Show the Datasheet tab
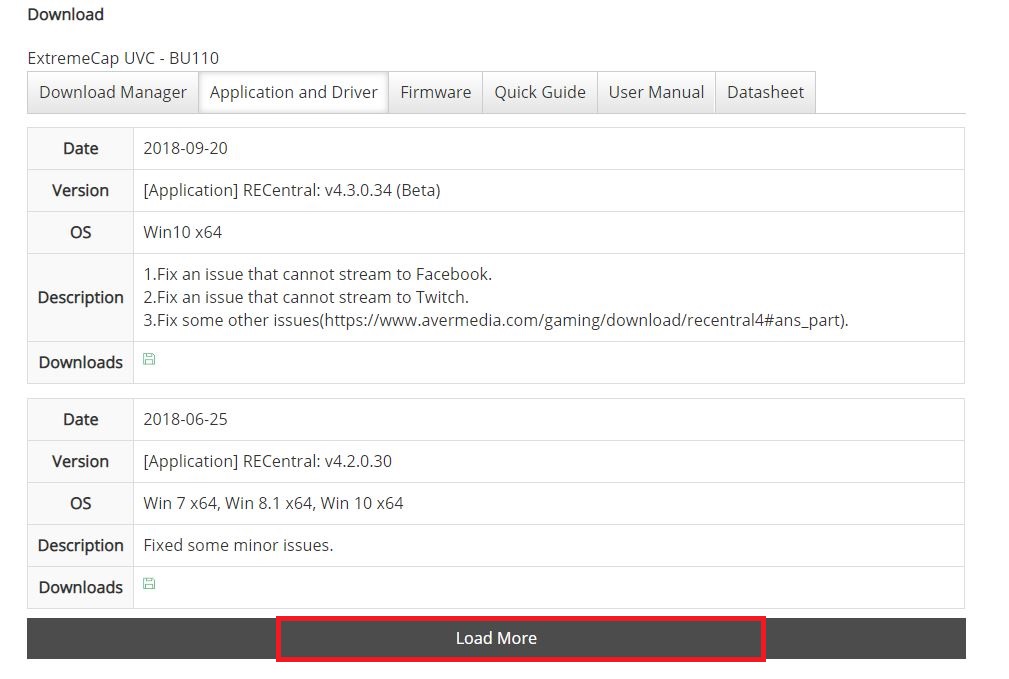1009x679 pixels. [x=765, y=92]
